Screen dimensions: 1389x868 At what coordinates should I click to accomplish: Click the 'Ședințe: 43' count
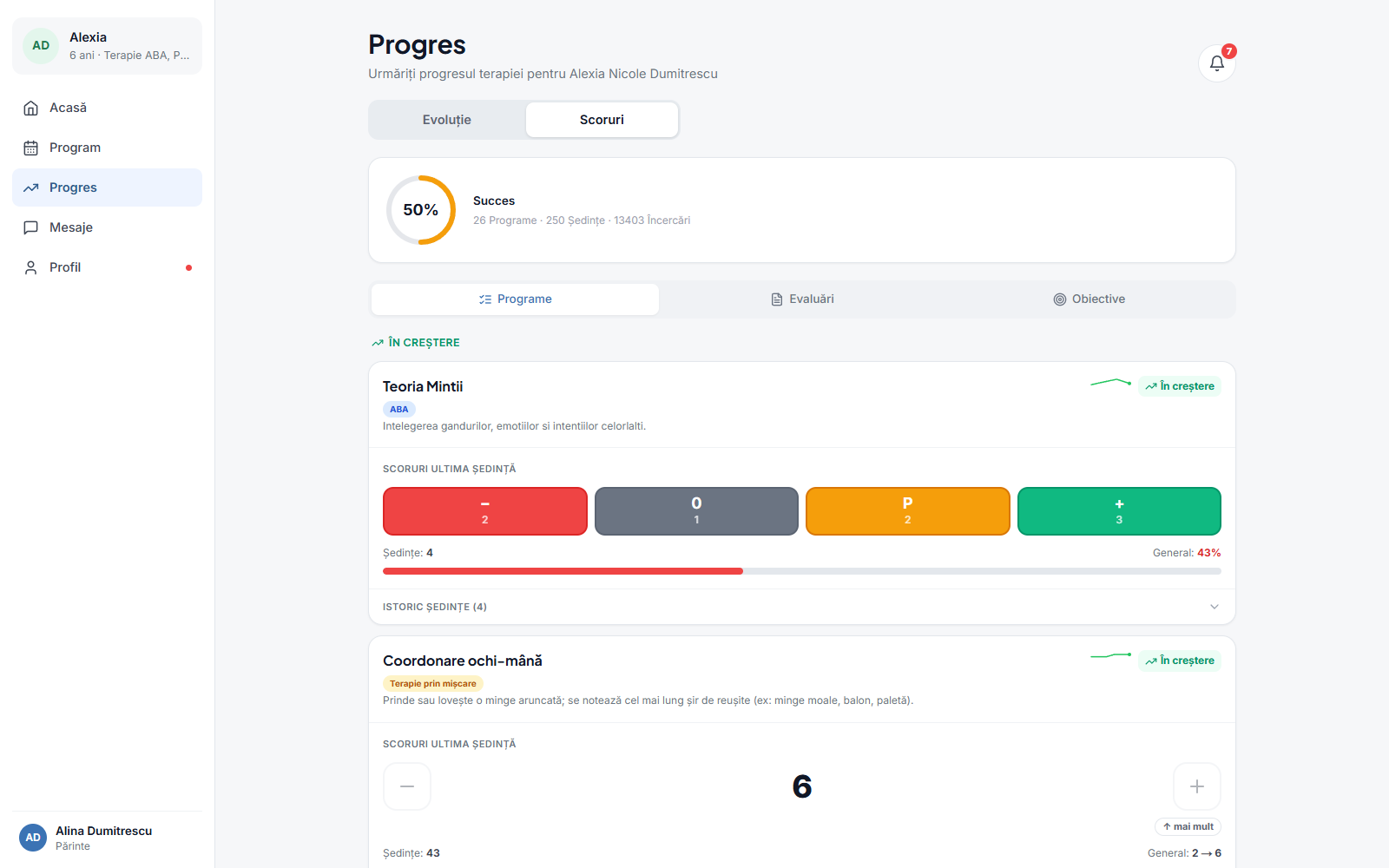tap(411, 853)
